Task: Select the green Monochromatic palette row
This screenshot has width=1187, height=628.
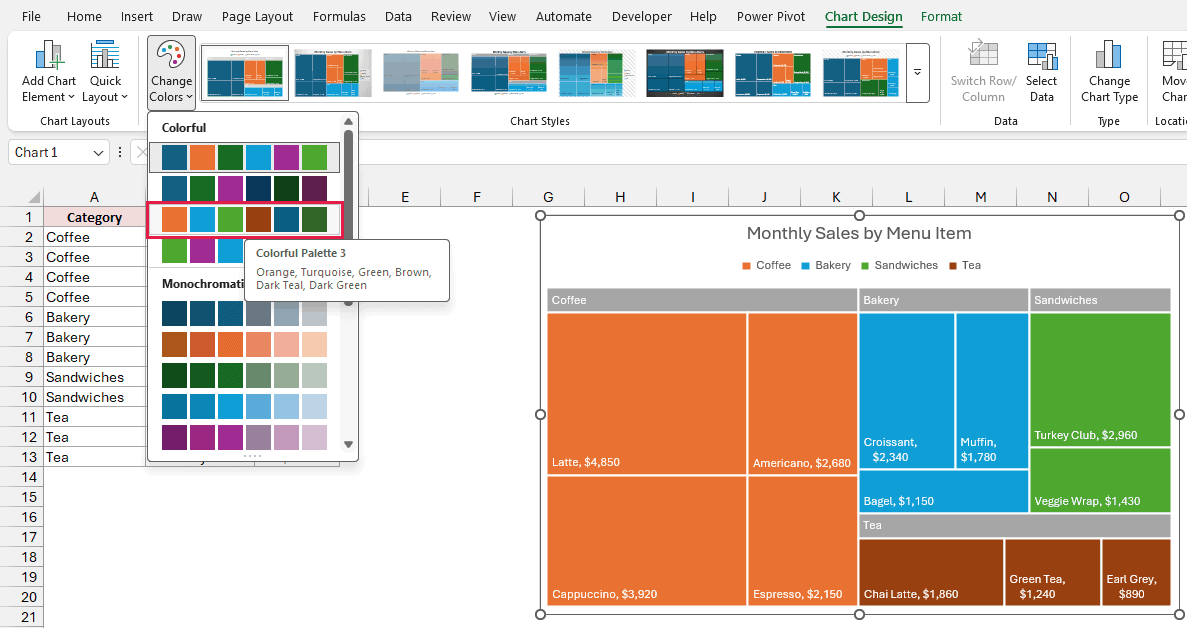Action: click(245, 375)
